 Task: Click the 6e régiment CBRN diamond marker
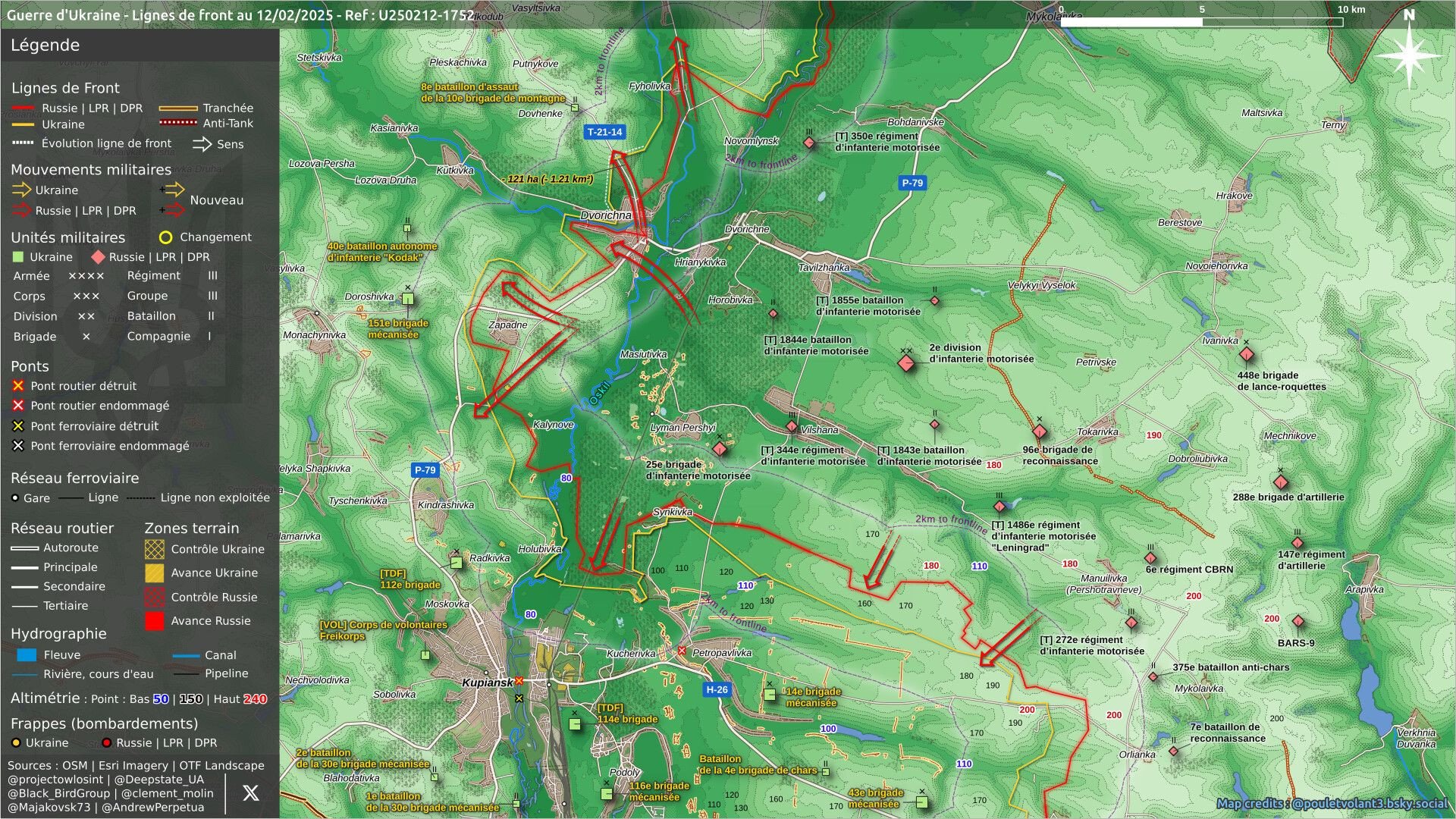coord(1150,558)
